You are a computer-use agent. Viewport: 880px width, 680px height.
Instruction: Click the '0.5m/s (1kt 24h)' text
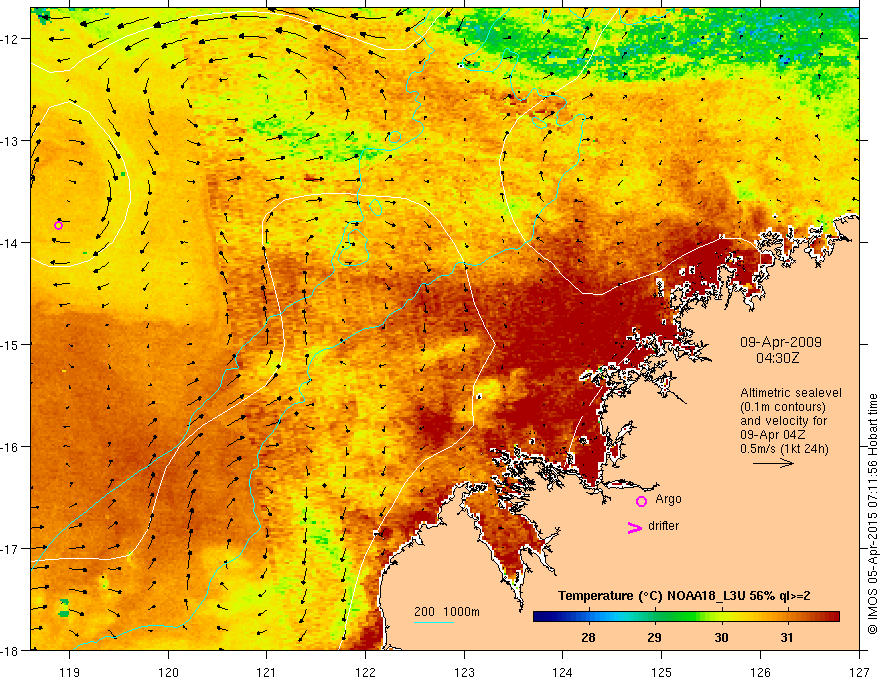pos(785,449)
